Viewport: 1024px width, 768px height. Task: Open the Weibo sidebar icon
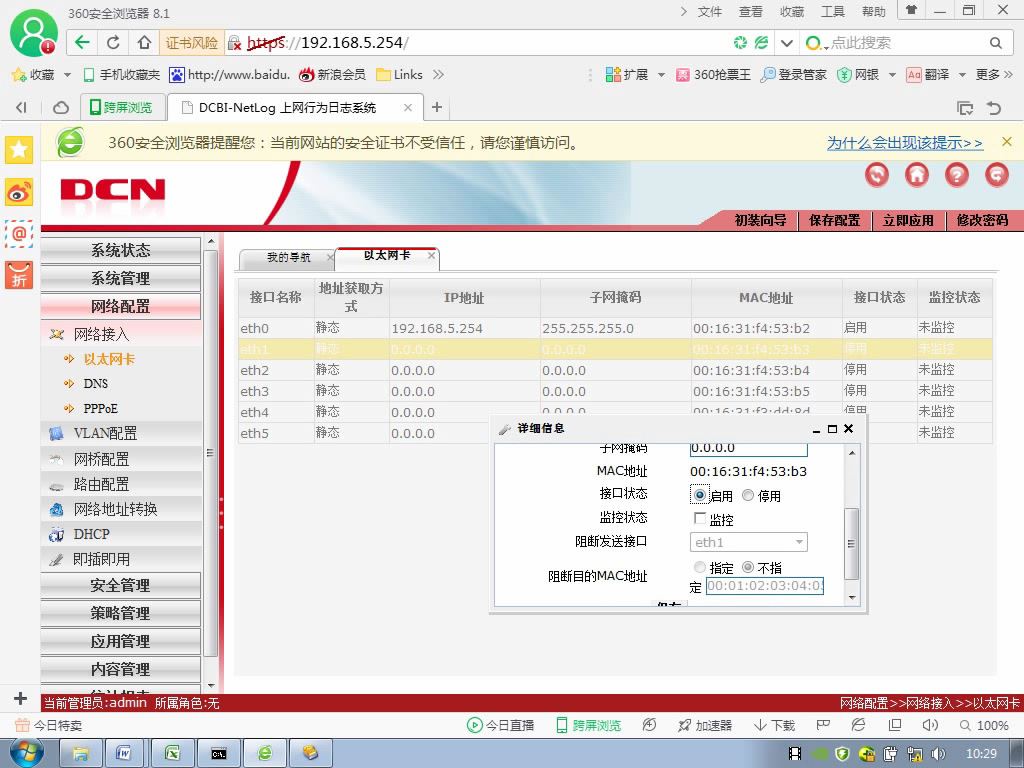[19, 192]
